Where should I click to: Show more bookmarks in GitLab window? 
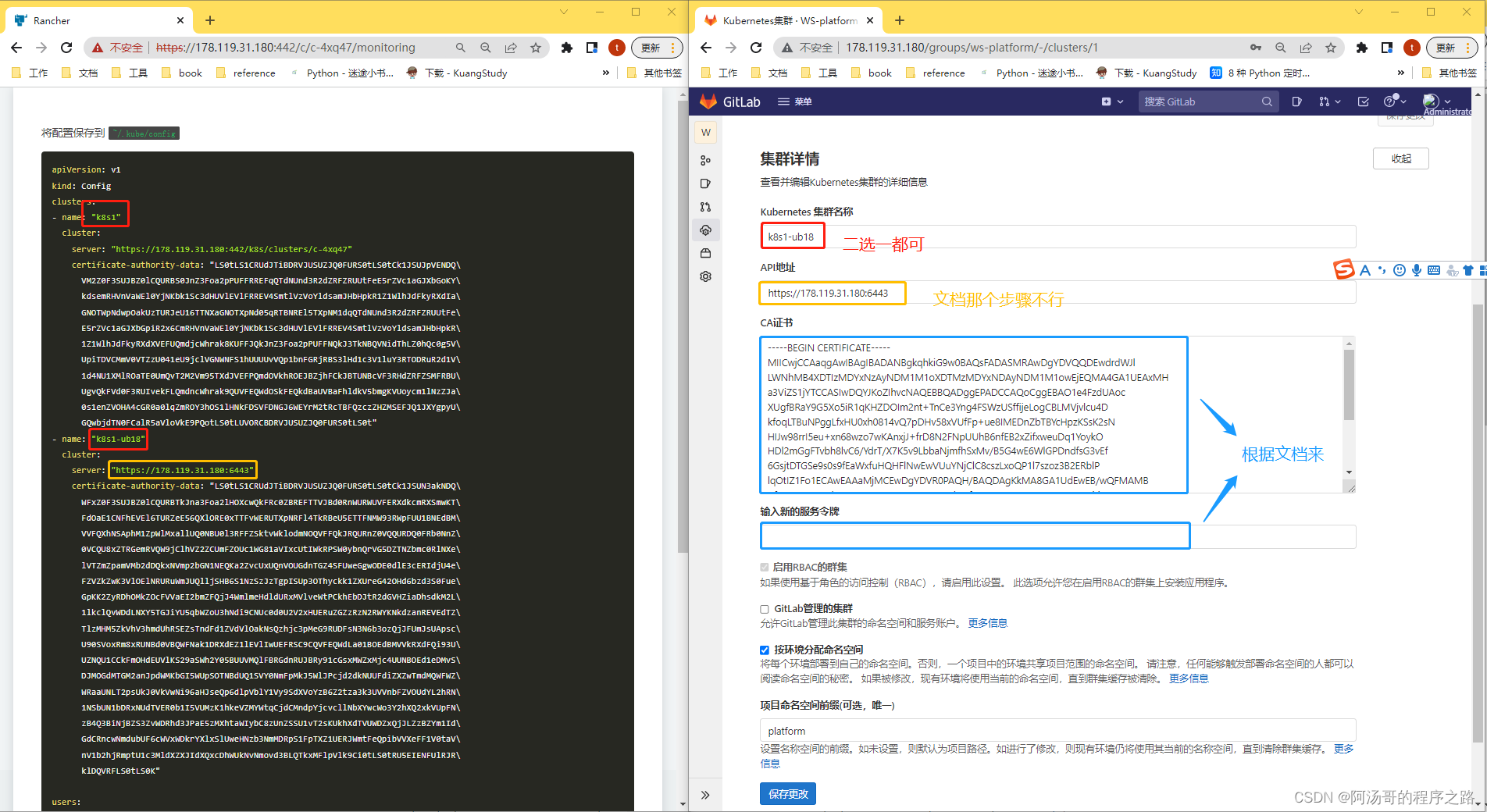click(1401, 73)
